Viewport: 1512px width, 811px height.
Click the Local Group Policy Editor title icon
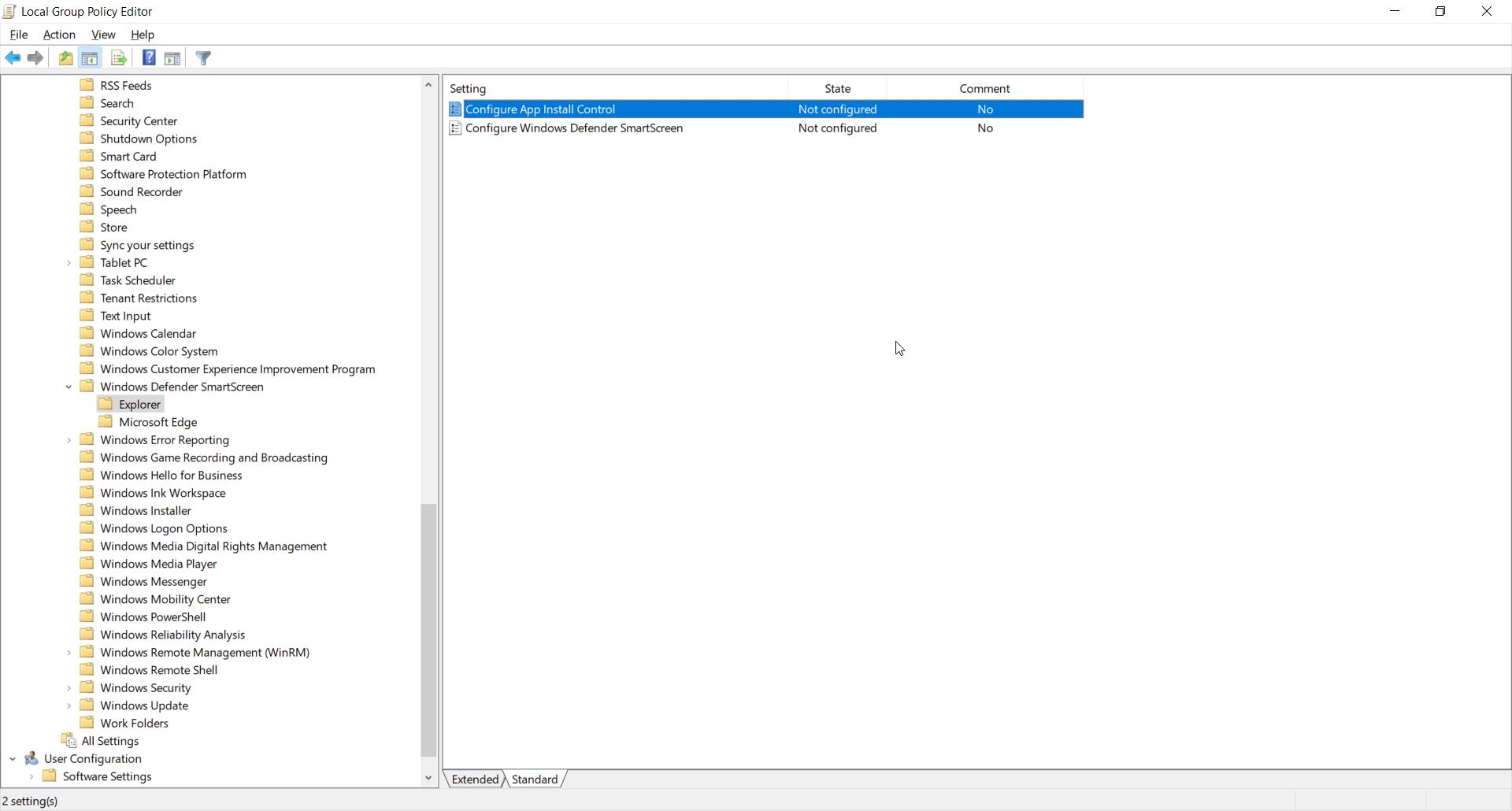click(x=9, y=11)
